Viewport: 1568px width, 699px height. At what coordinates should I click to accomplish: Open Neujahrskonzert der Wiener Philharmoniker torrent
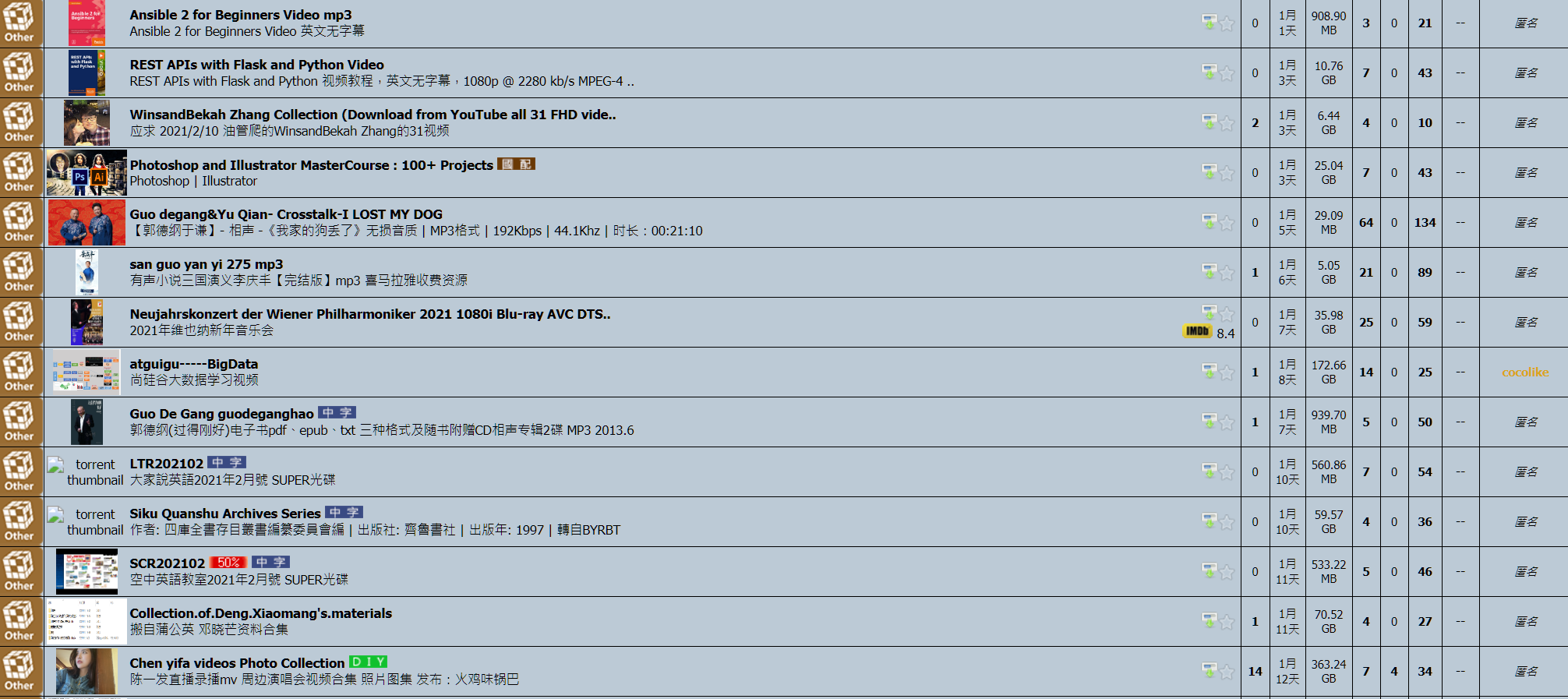[370, 314]
